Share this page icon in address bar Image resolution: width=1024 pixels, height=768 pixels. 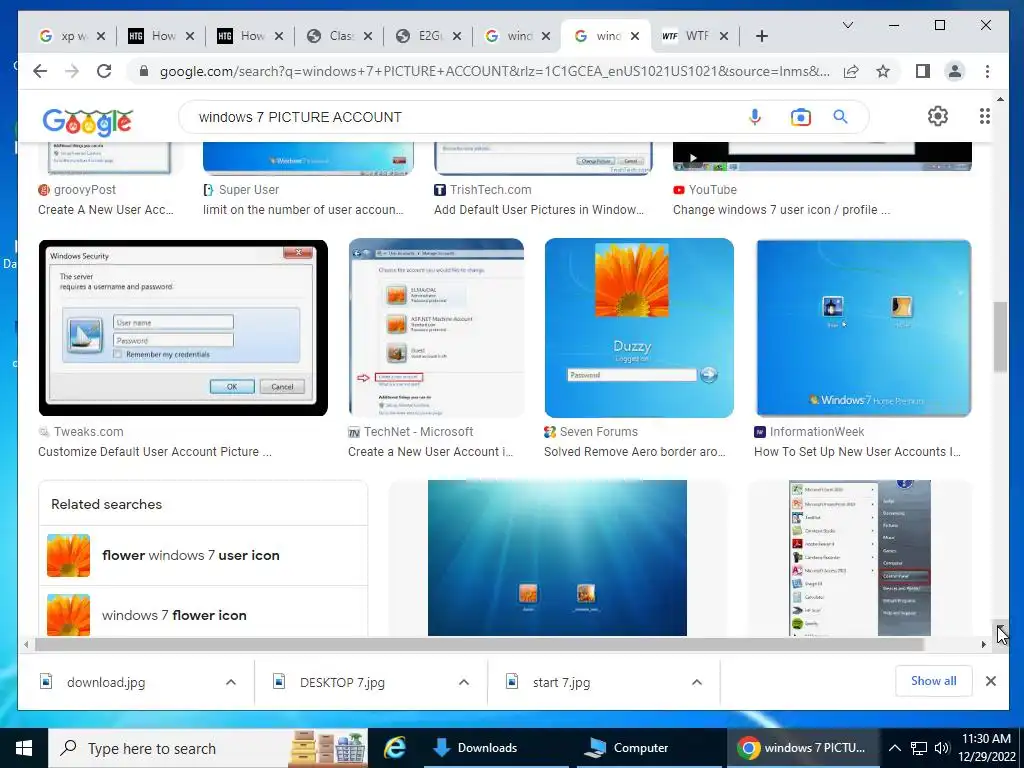(850, 71)
